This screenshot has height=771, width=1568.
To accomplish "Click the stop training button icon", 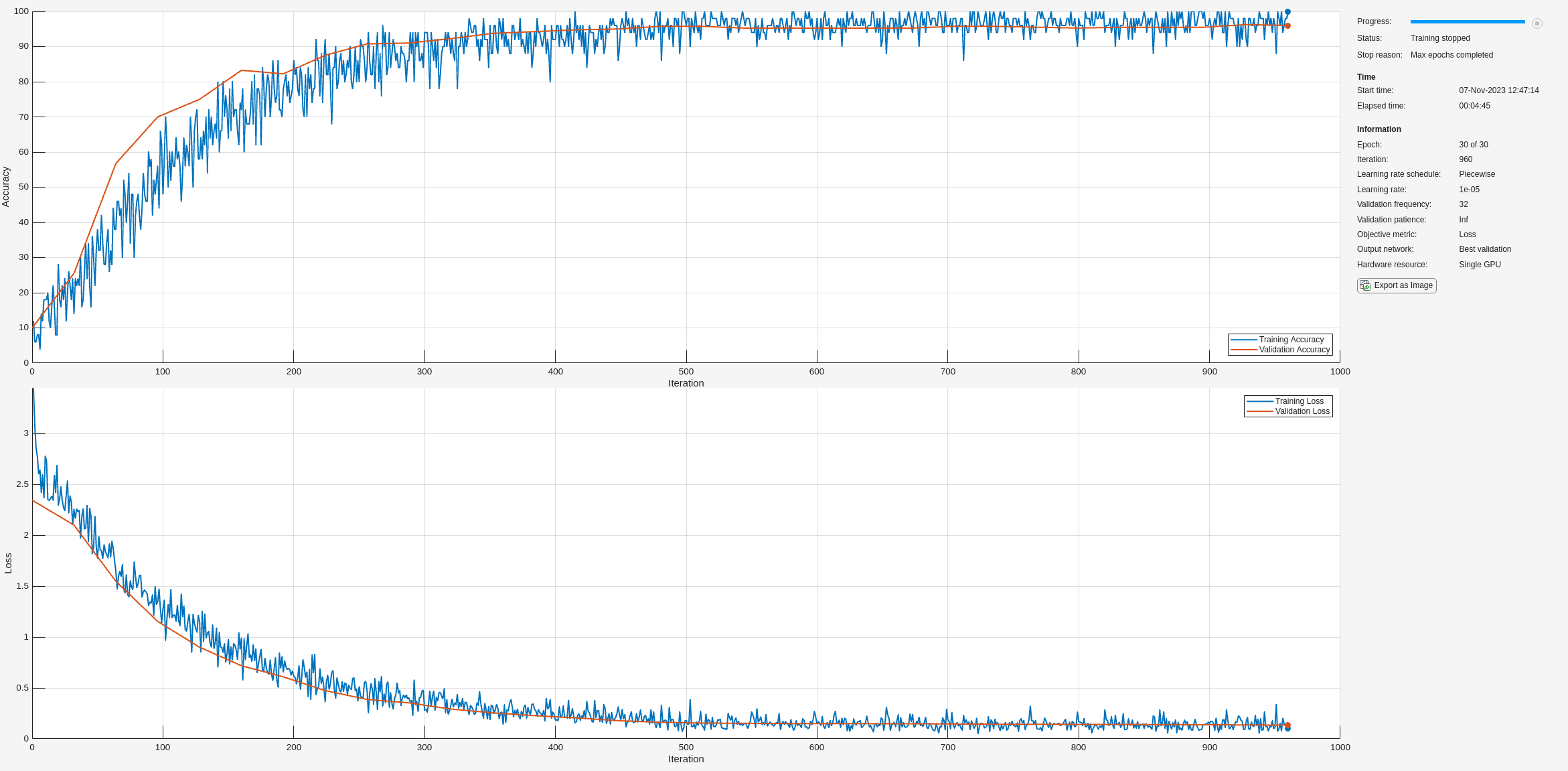I will 1537,23.
